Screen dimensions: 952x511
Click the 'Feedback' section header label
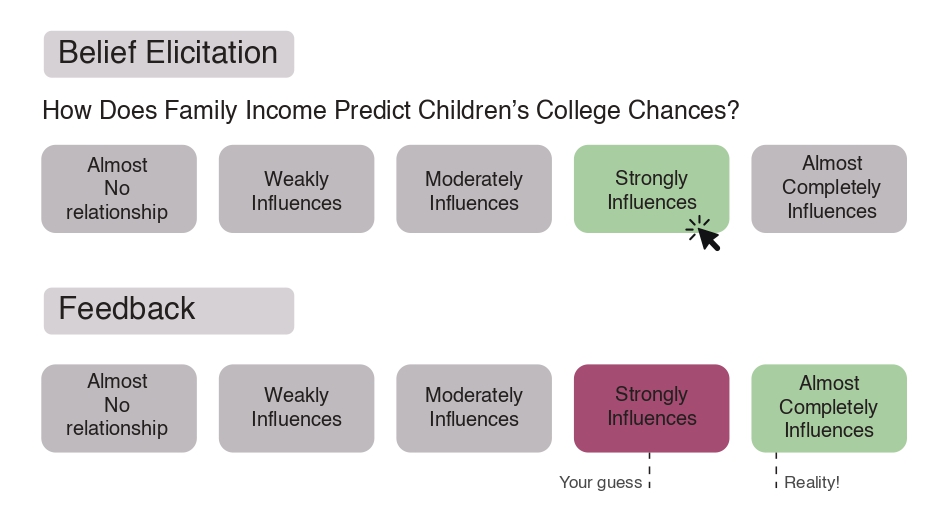[x=169, y=311]
